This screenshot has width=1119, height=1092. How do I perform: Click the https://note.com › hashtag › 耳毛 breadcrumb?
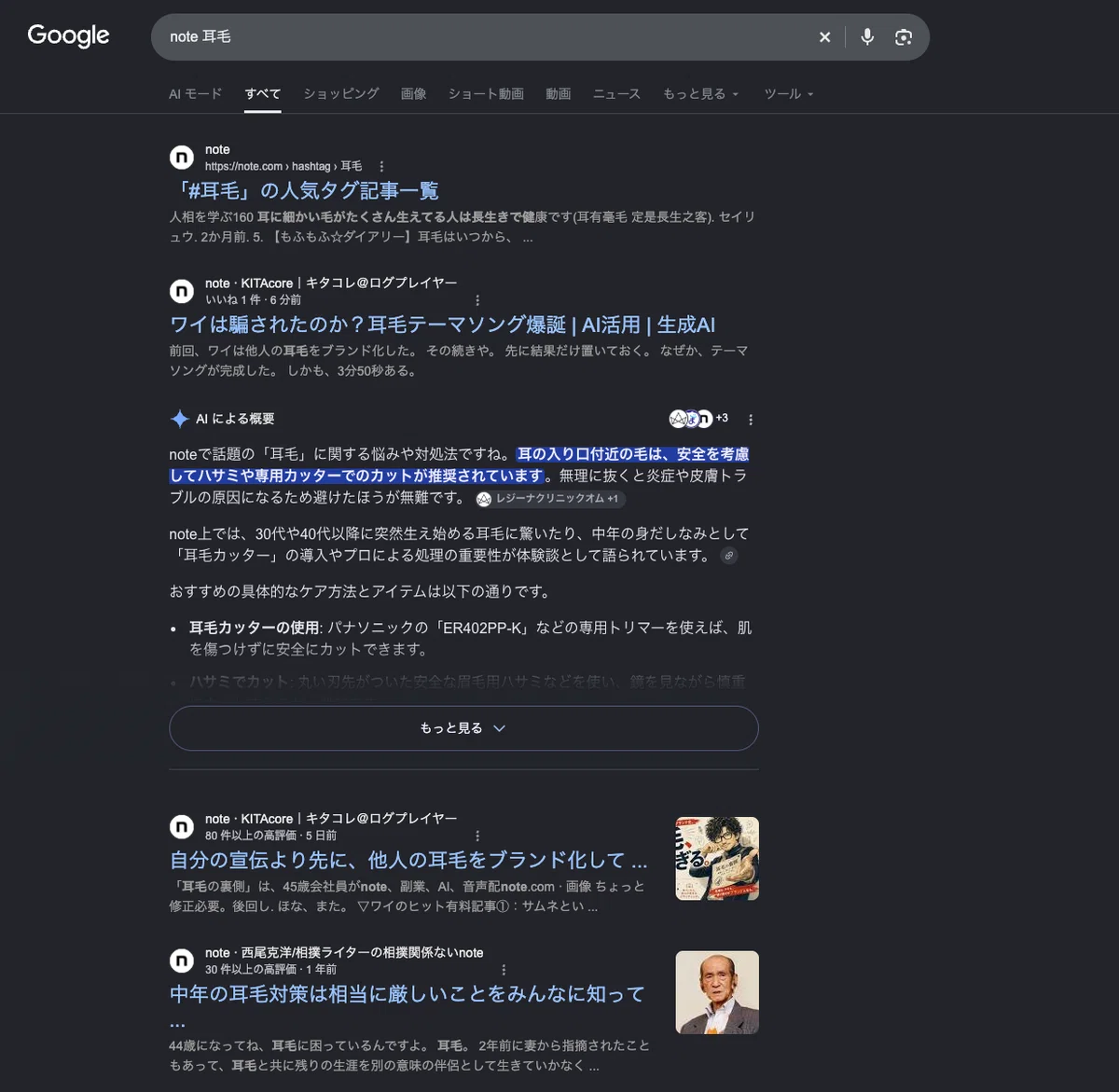[283, 166]
